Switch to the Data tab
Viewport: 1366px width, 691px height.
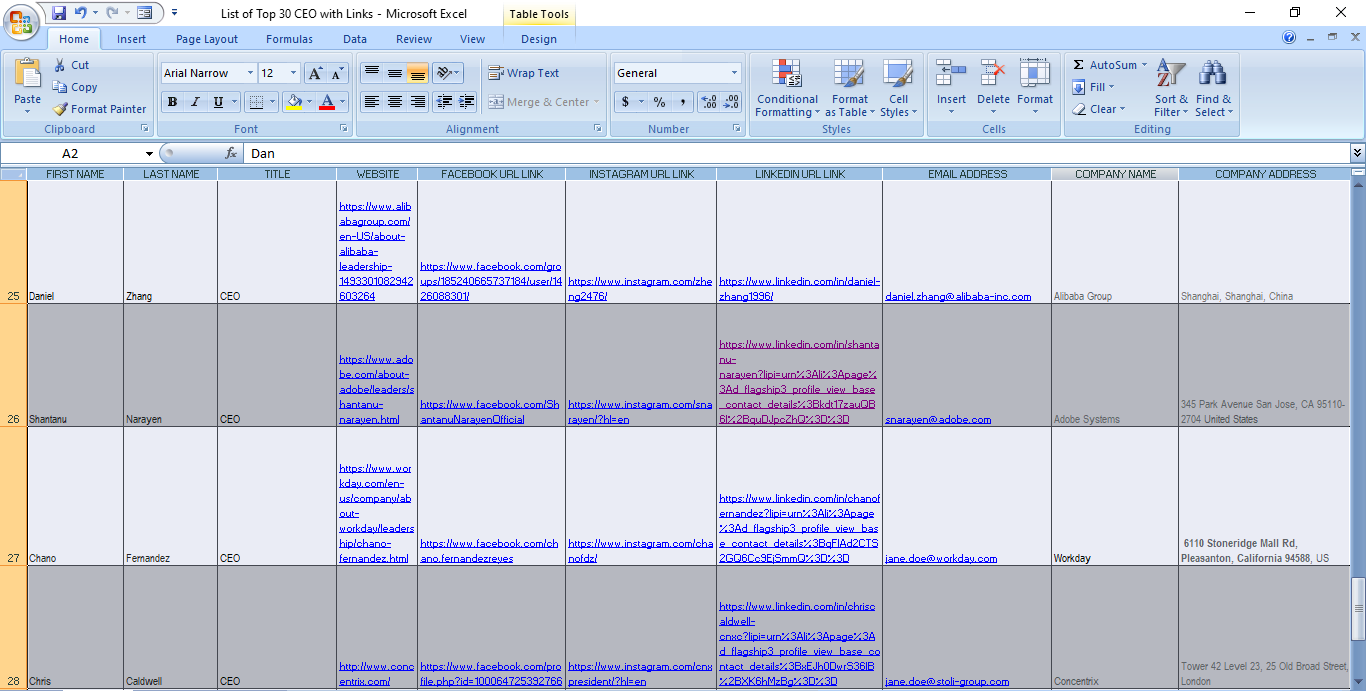[355, 39]
